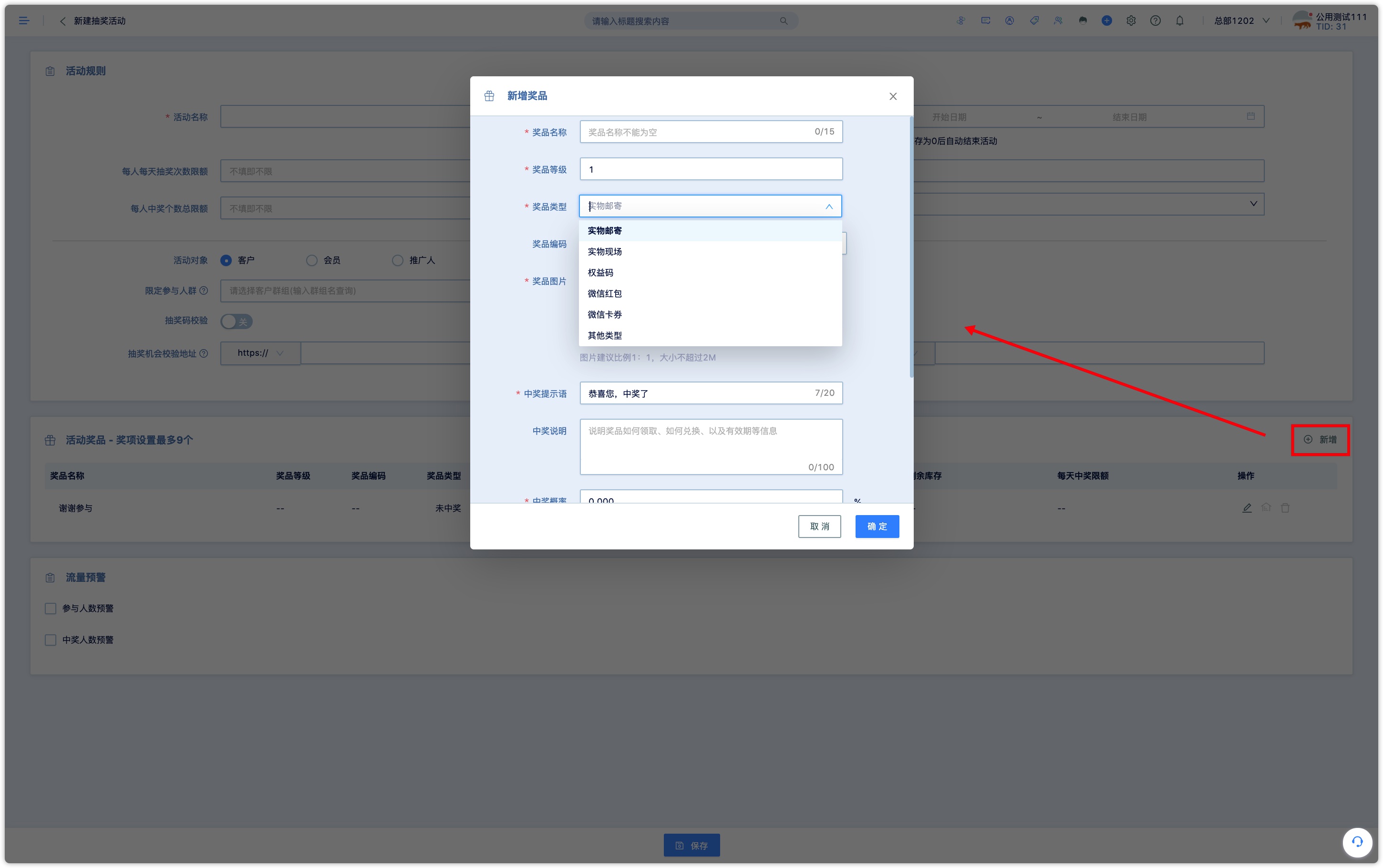
Task: Open the workflow icon in header
Action: pyautogui.click(x=960, y=21)
